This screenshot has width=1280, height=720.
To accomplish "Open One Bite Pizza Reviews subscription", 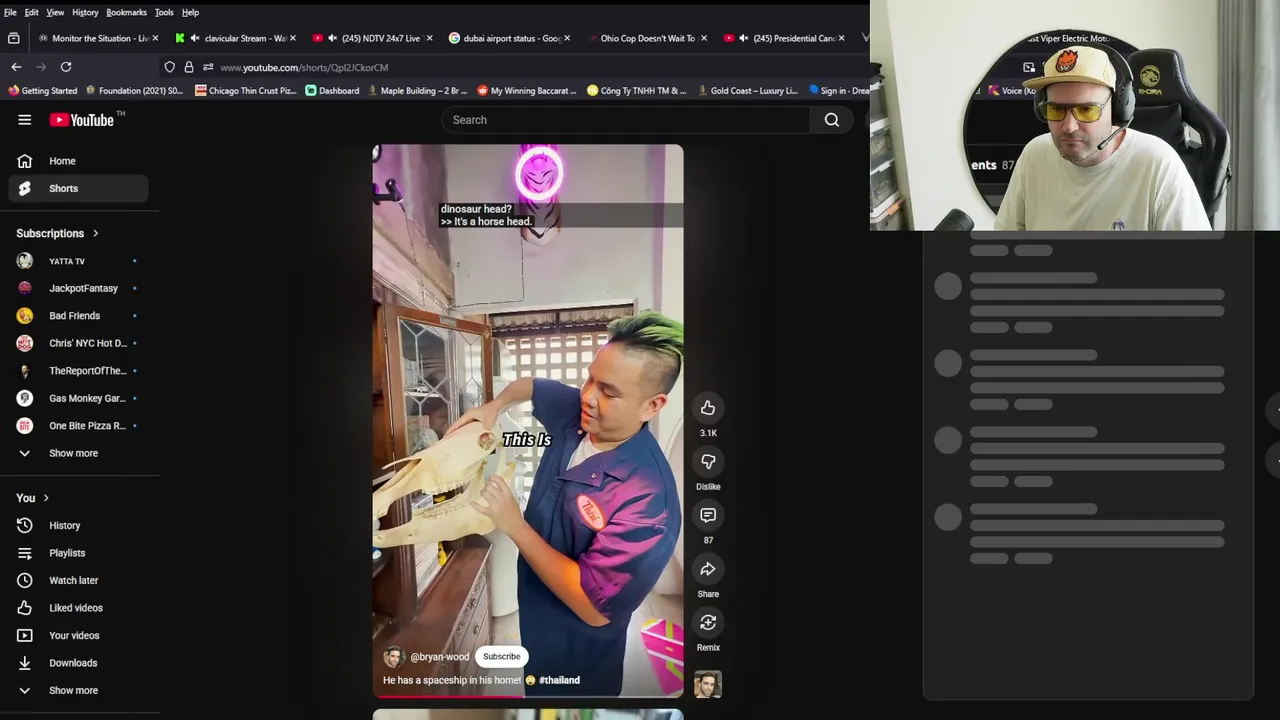I will (x=78, y=426).
